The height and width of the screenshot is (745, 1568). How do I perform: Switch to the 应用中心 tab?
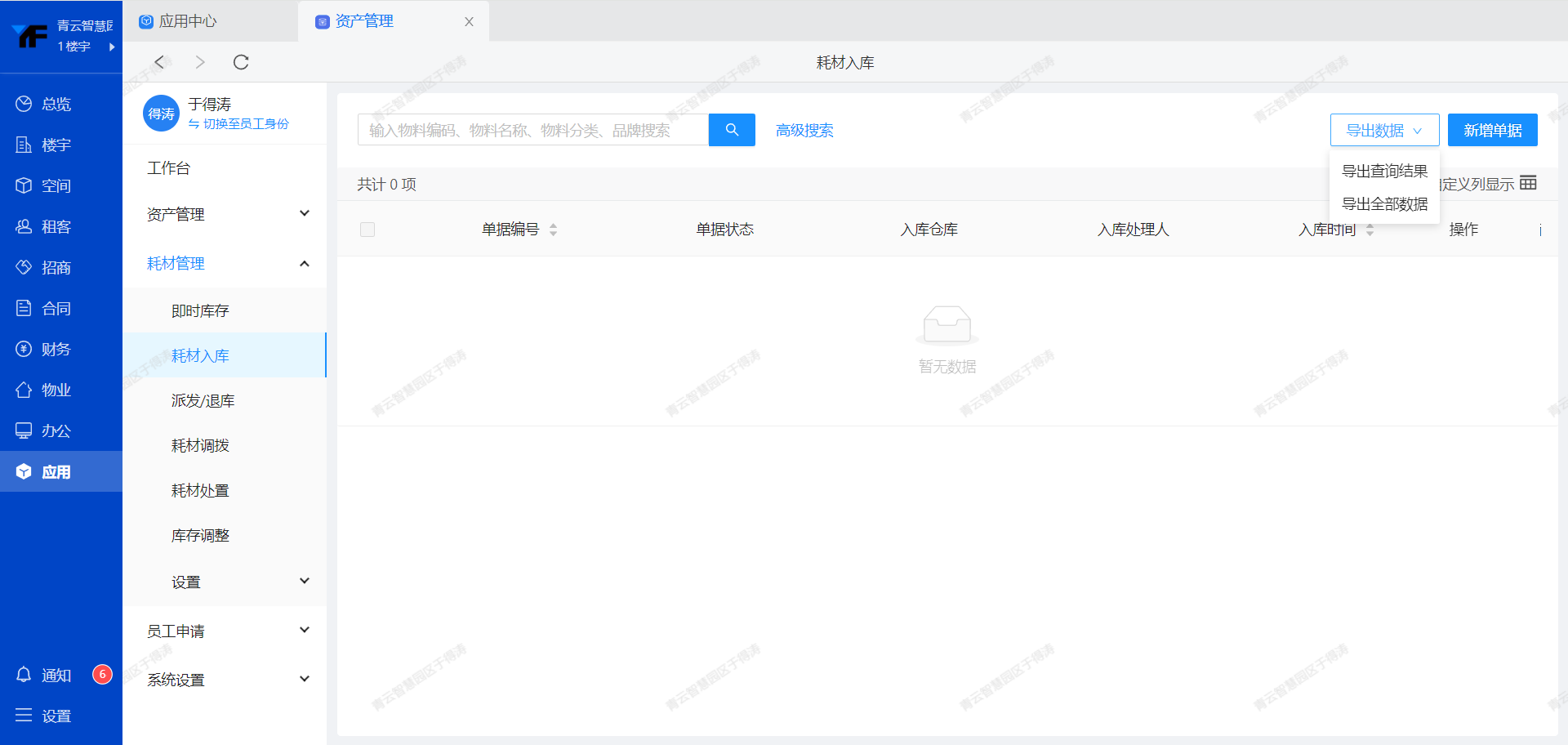pos(188,21)
